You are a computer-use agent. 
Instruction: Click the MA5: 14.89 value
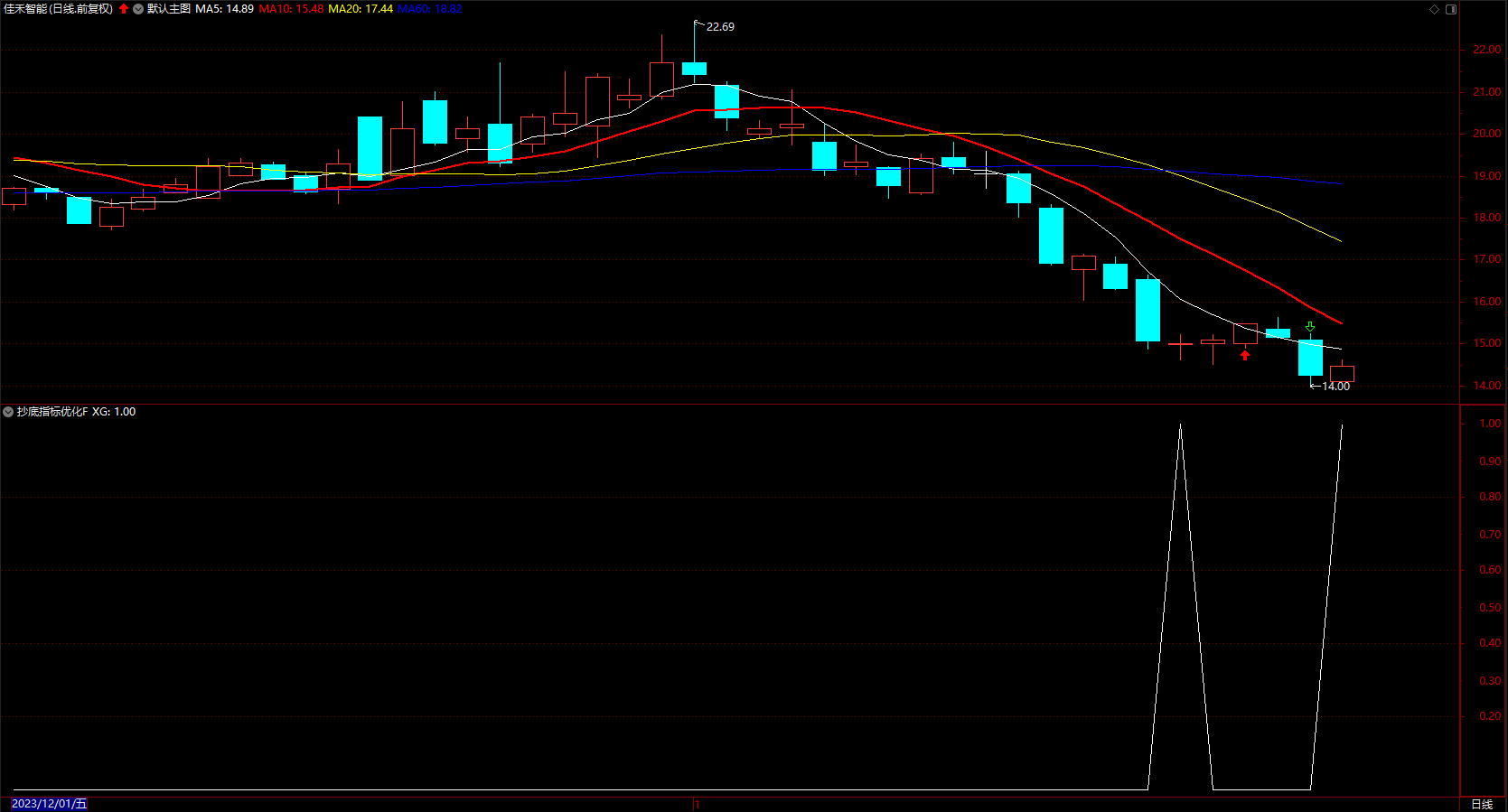tap(224, 9)
